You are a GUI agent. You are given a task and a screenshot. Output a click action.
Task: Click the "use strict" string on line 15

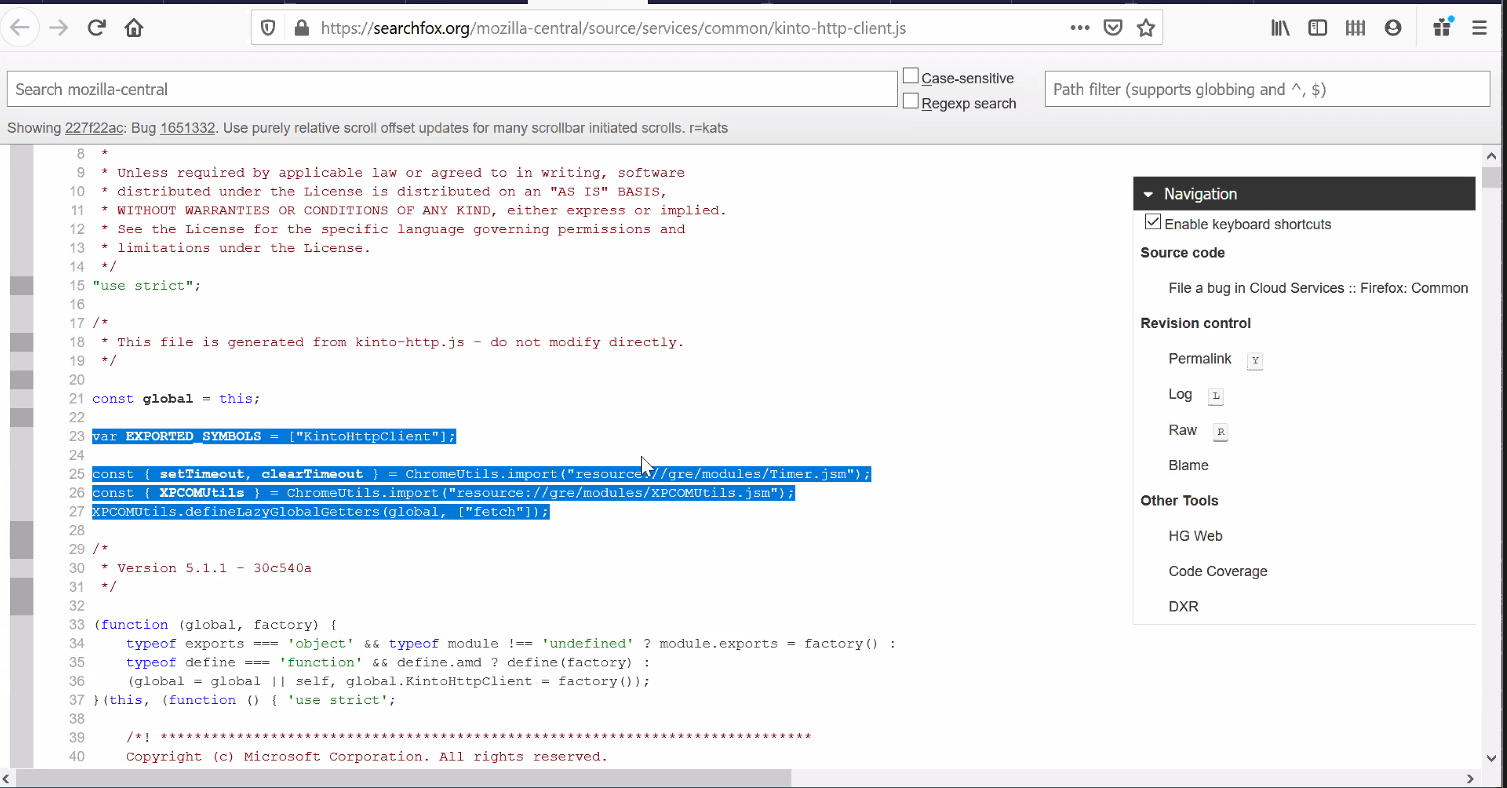tap(142, 285)
